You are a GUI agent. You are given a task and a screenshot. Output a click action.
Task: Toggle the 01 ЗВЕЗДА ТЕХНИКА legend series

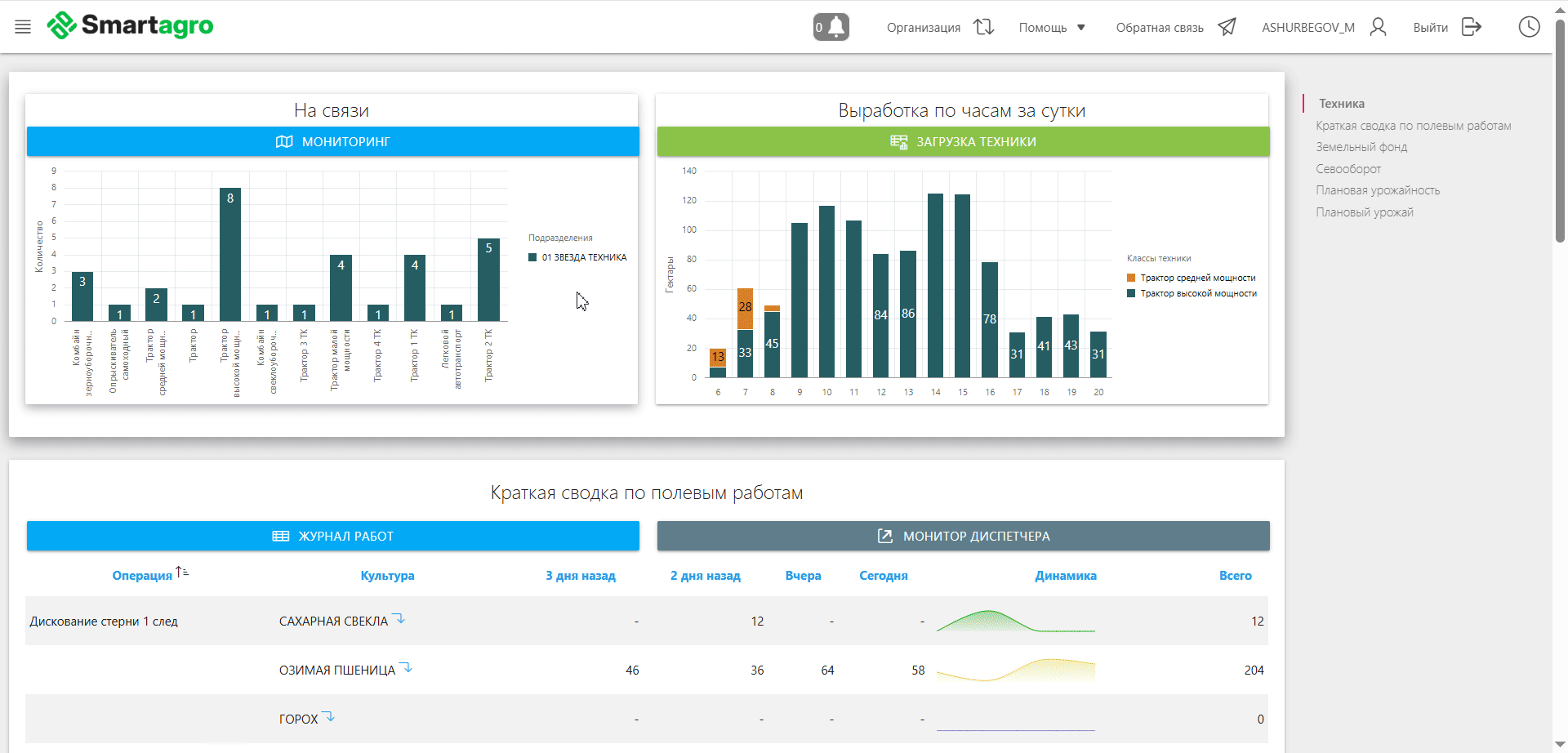pos(577,257)
